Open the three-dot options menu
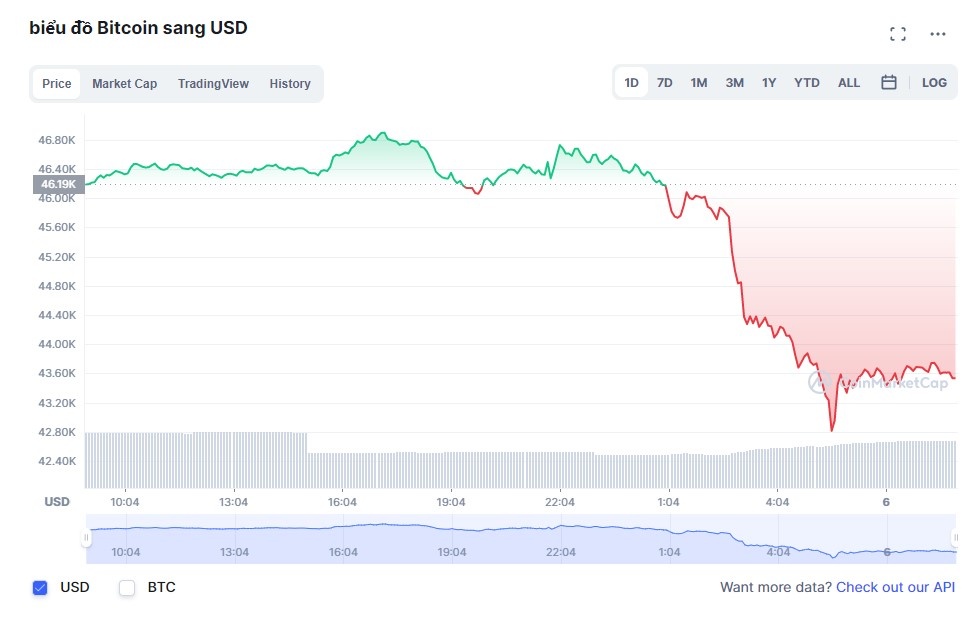This screenshot has height=627, width=976. coord(937,35)
